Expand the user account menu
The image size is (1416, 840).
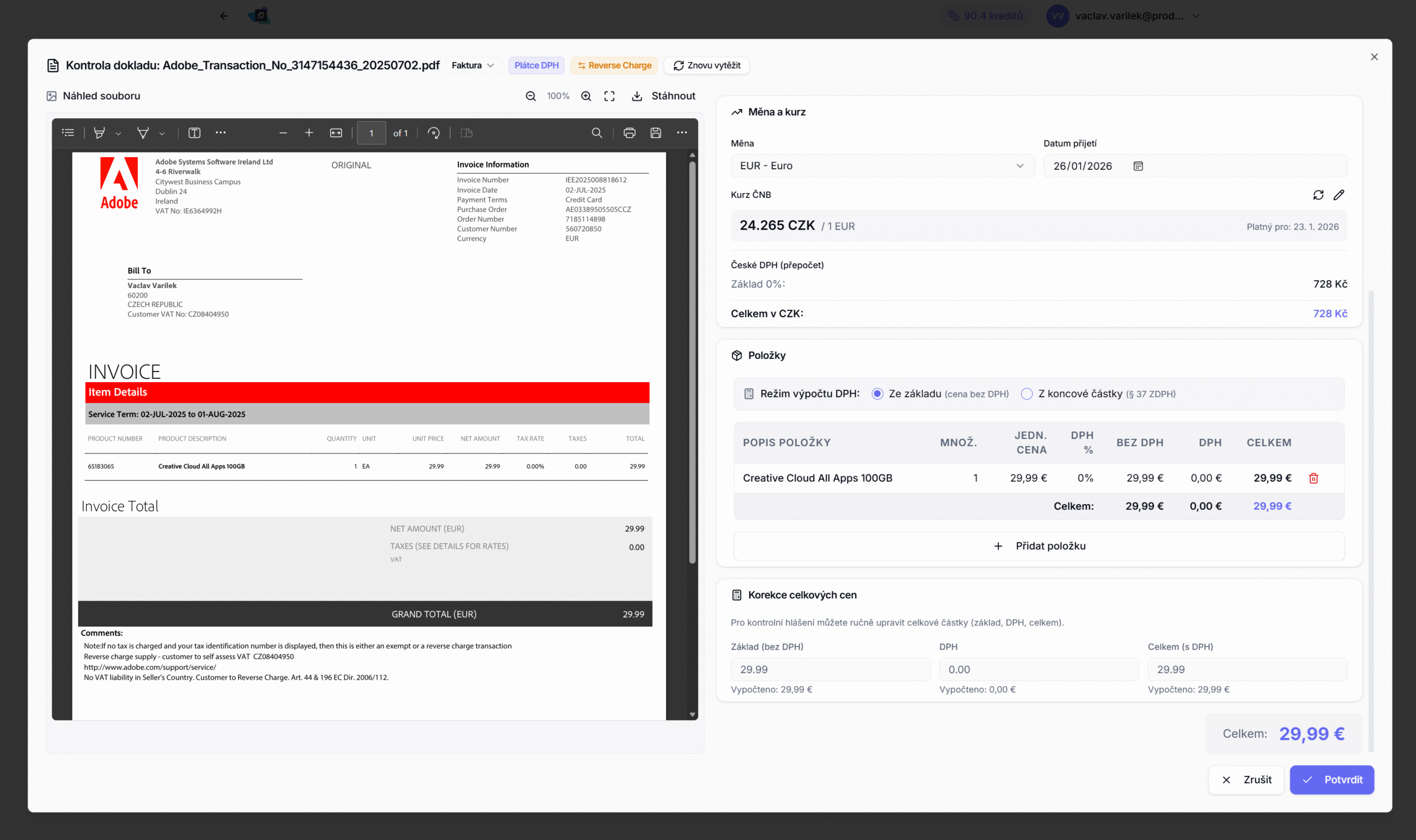(1196, 16)
